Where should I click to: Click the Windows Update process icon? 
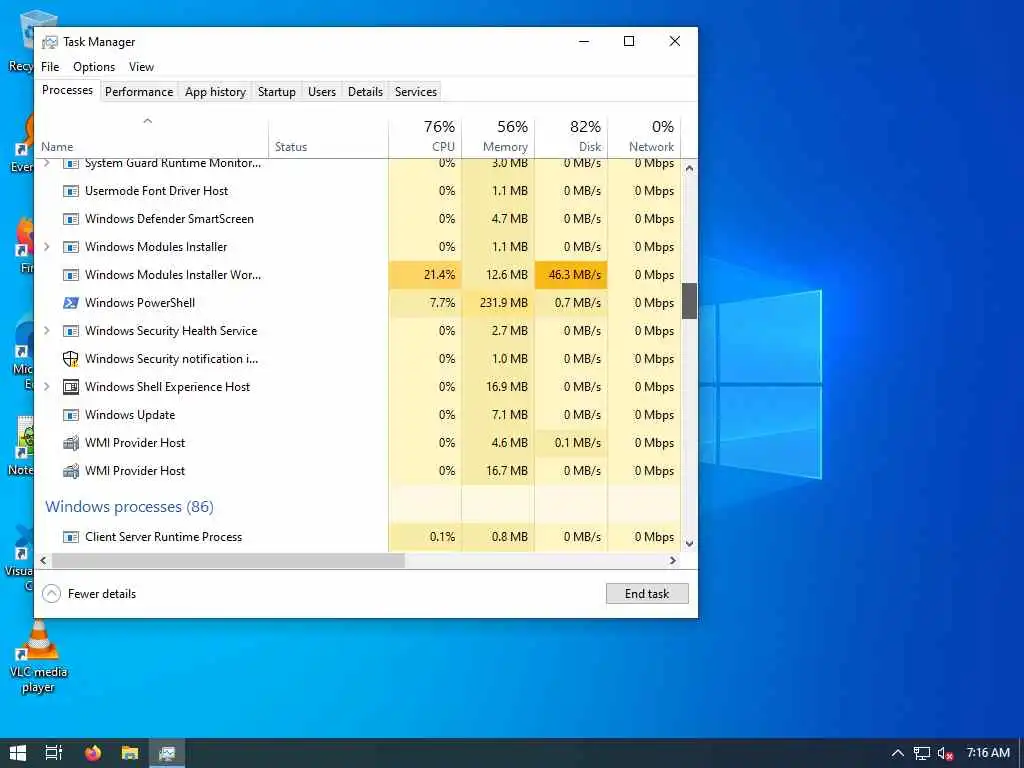click(71, 415)
